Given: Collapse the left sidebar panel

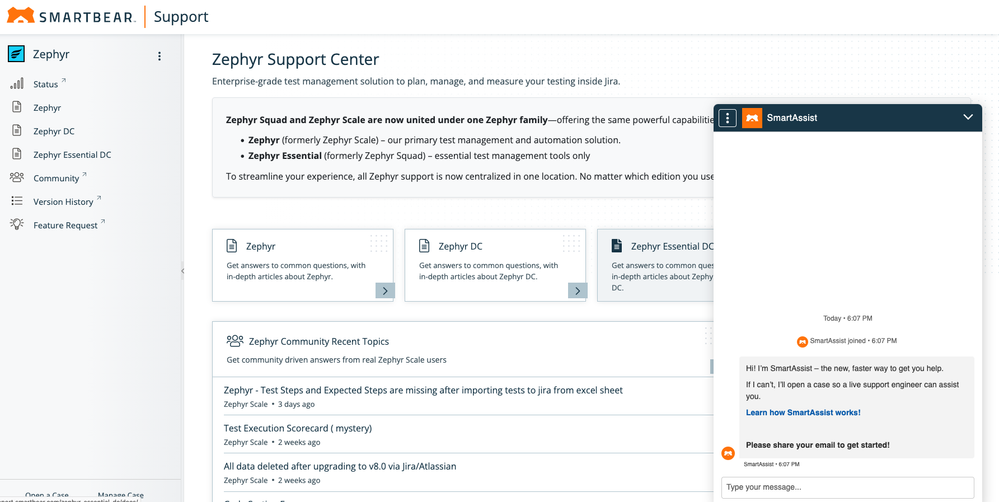Looking at the screenshot, I should click(182, 271).
